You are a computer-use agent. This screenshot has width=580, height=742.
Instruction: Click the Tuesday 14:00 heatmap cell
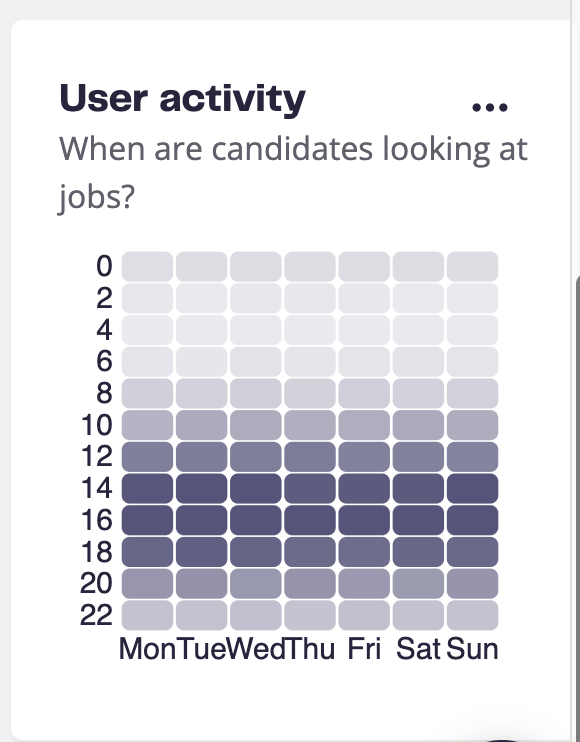coord(202,488)
